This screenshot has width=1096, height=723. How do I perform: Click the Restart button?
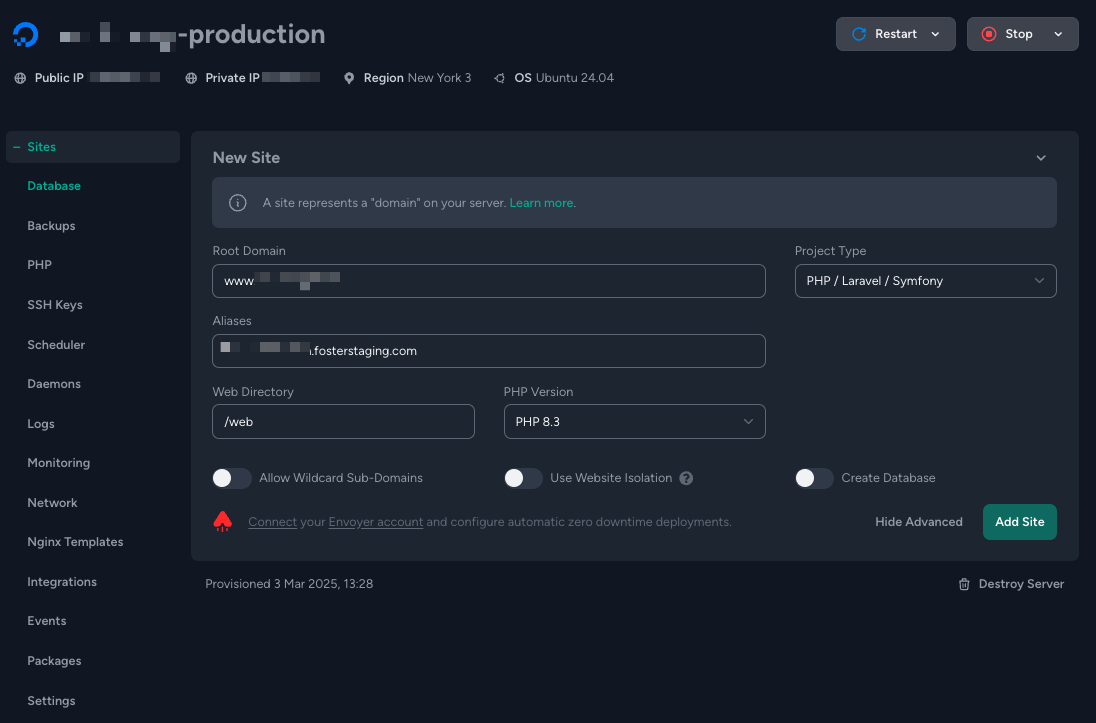pyautogui.click(x=895, y=34)
